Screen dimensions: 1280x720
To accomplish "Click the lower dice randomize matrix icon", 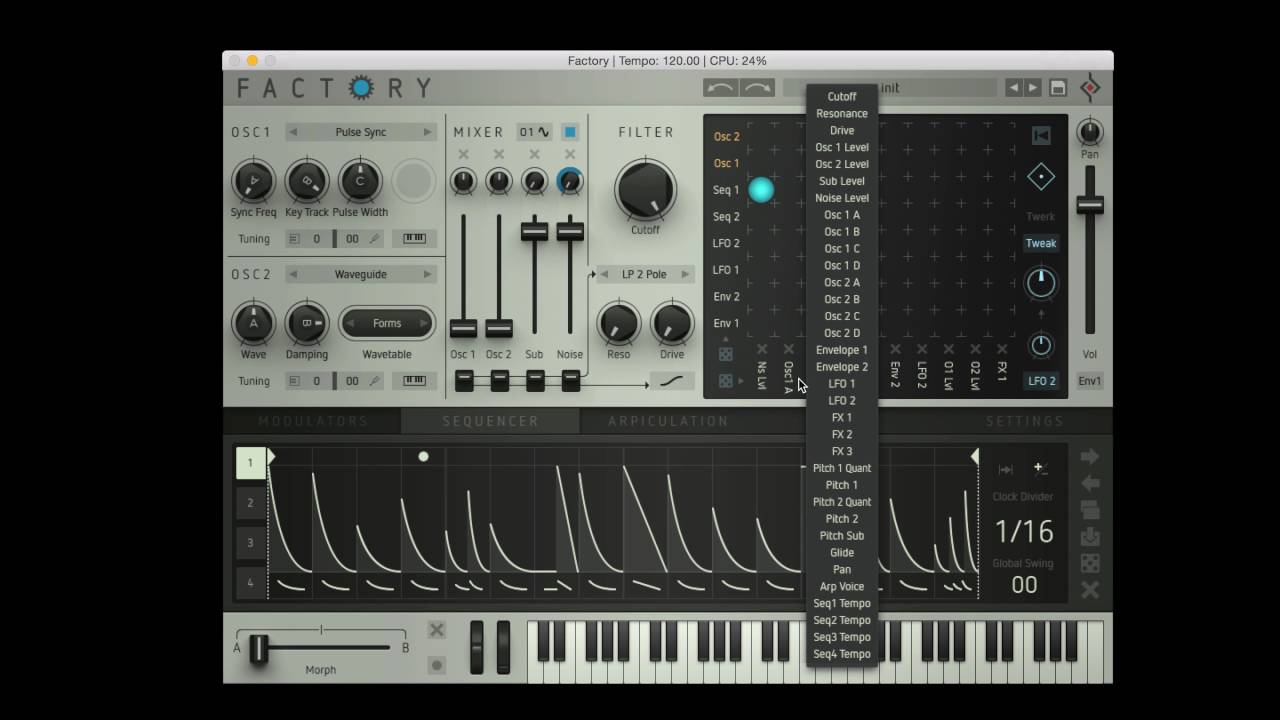I will (726, 381).
